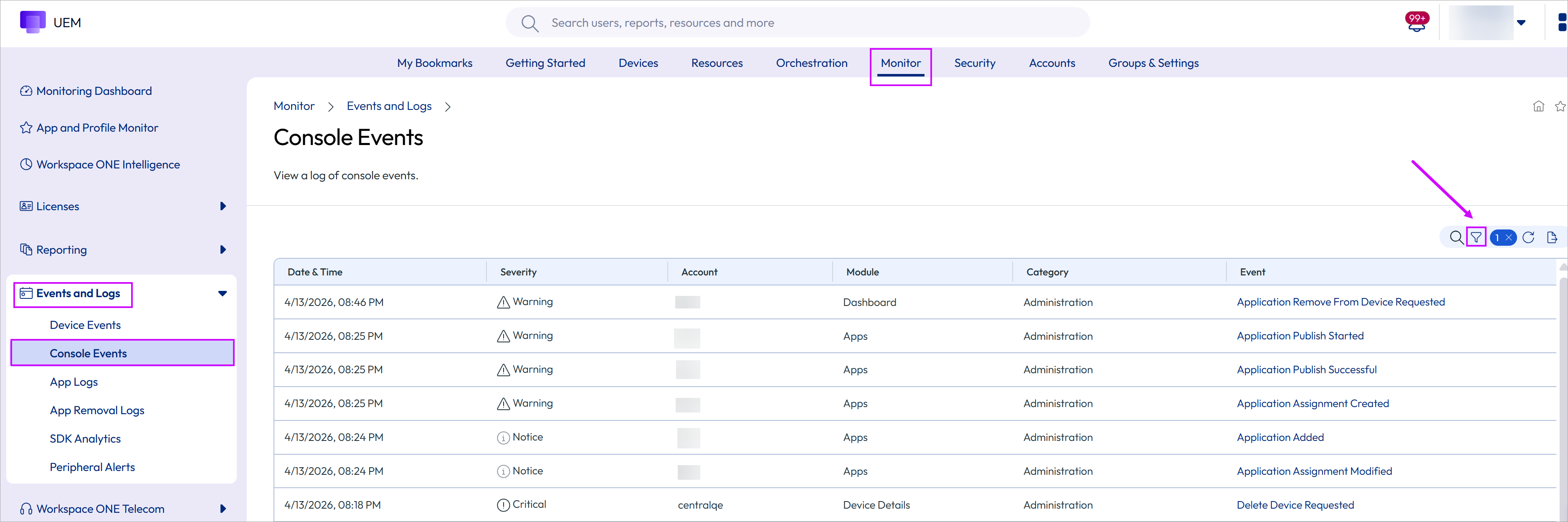Click the UEM purple logo icon
Image resolution: width=1568 pixels, height=522 pixels.
click(x=33, y=22)
